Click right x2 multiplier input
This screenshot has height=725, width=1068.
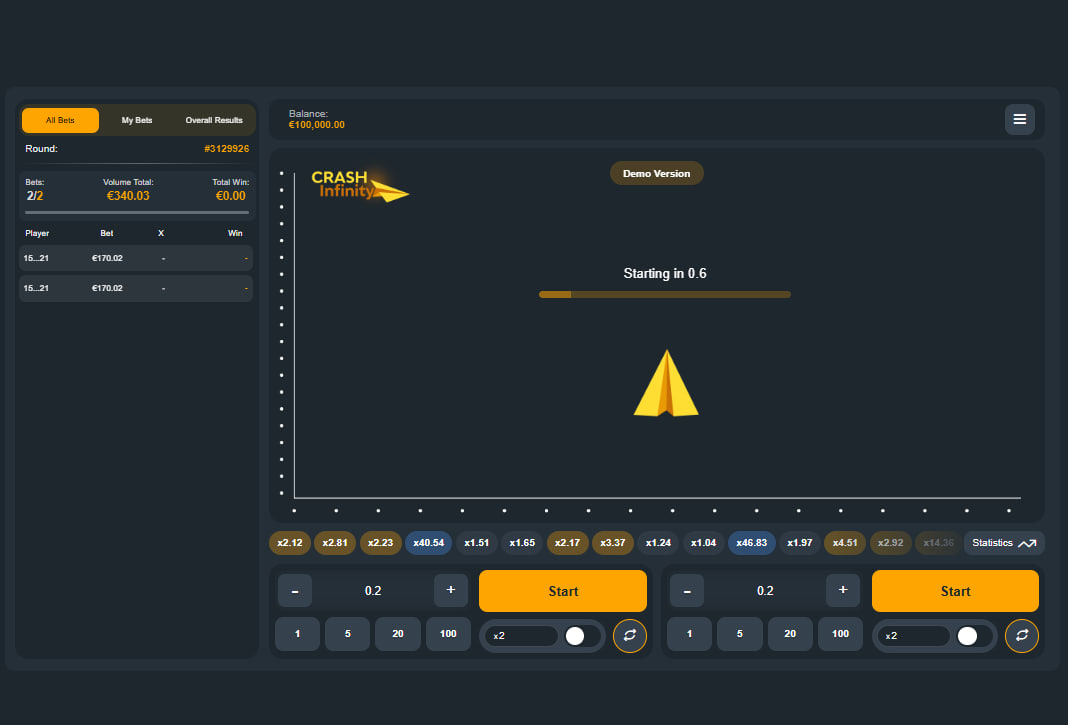pos(913,636)
